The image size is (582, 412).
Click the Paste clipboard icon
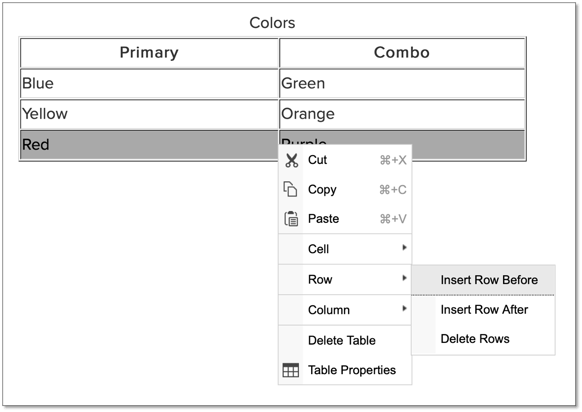tap(291, 219)
